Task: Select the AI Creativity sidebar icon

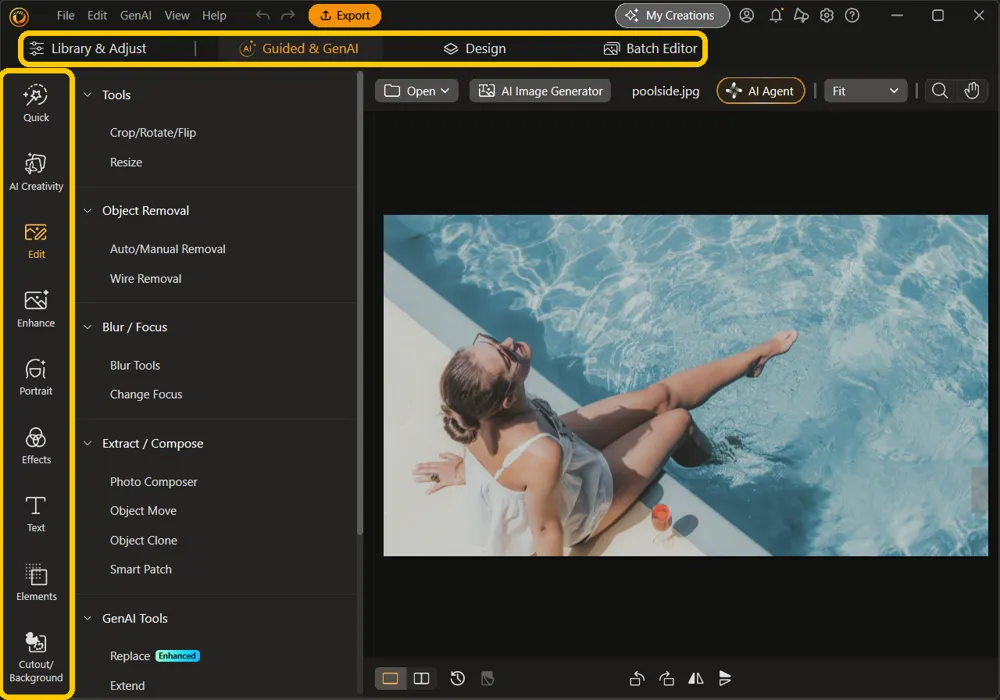Action: 36,172
